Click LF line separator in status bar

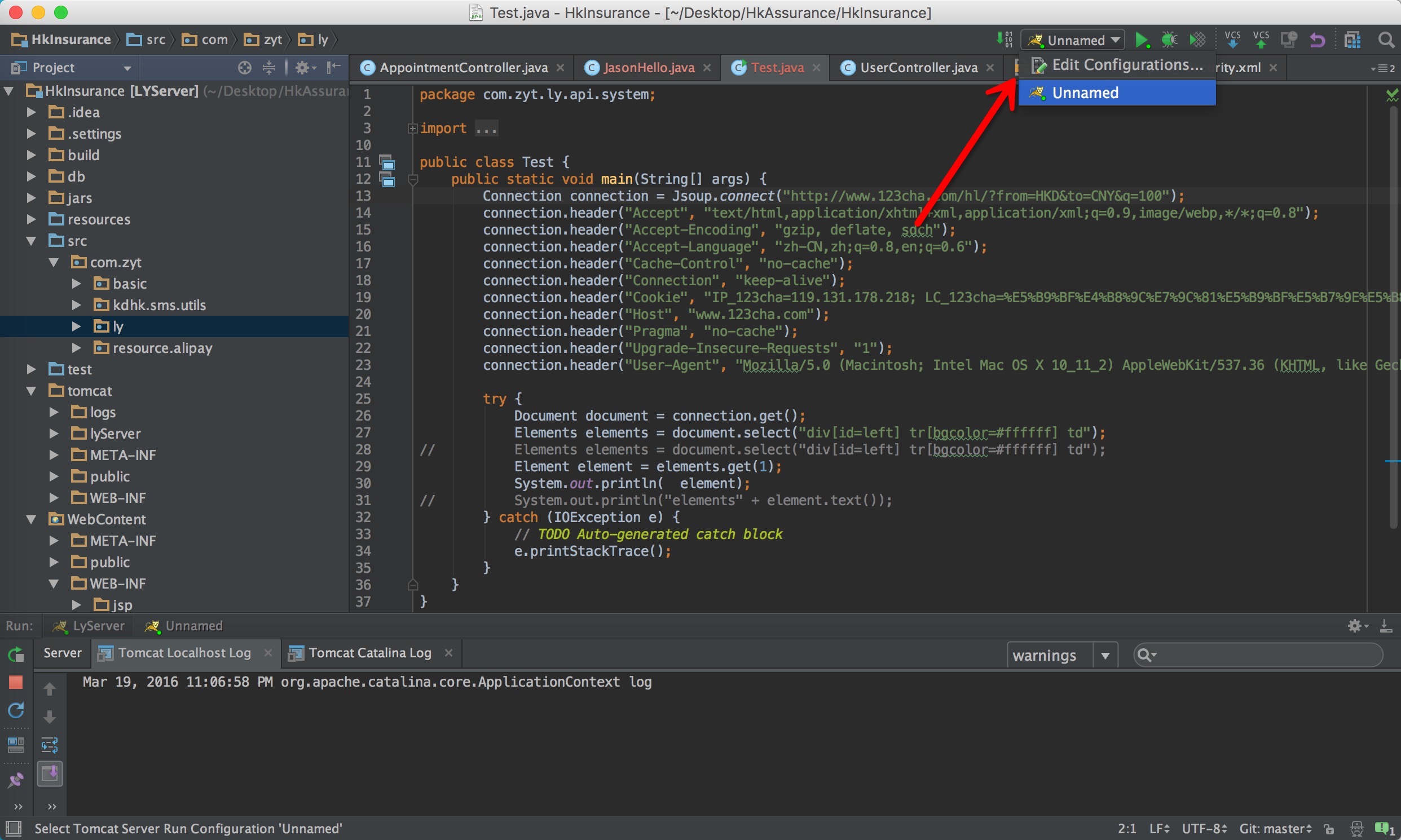1159,829
